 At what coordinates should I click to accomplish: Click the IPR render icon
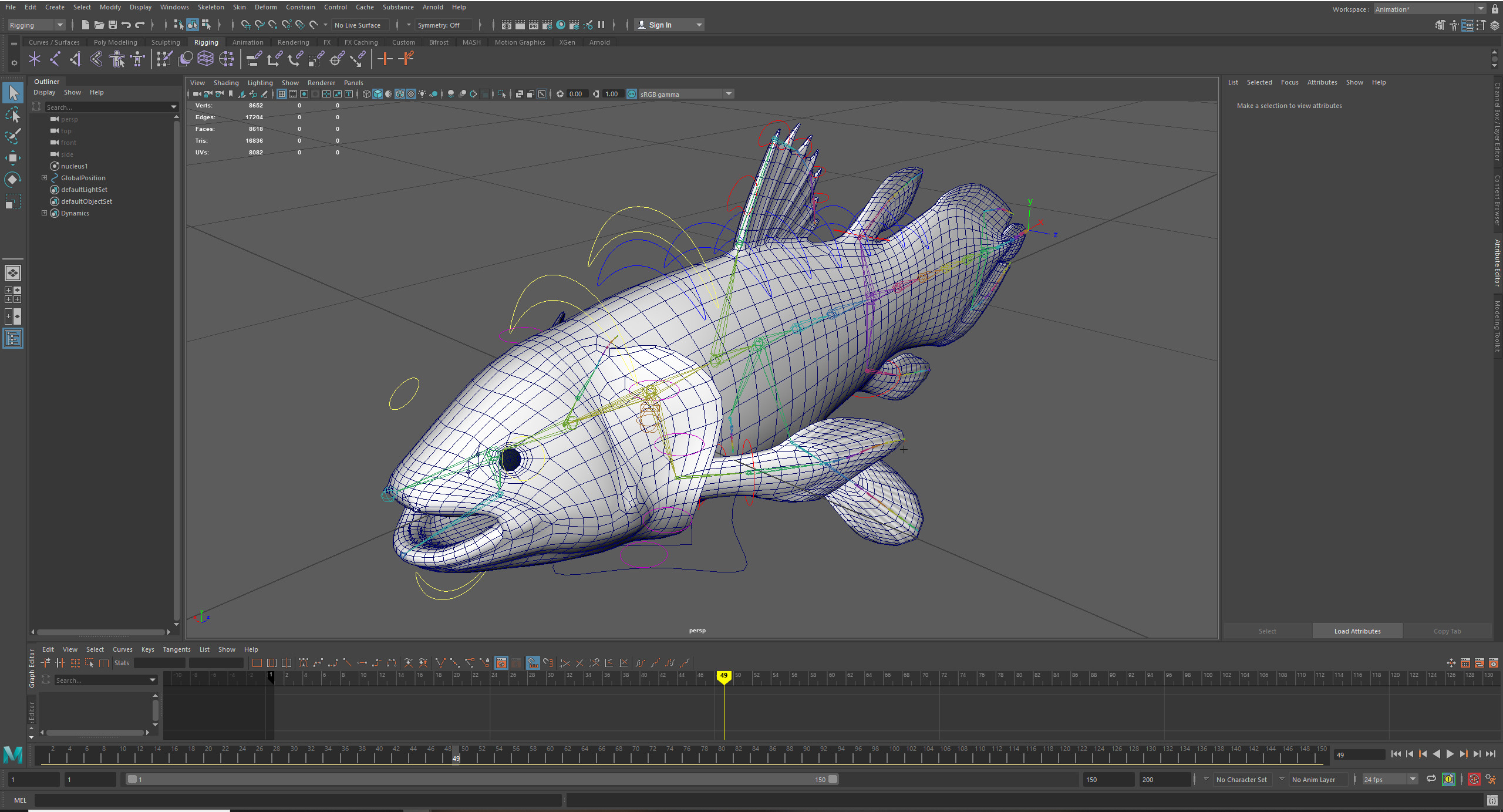pos(533,25)
